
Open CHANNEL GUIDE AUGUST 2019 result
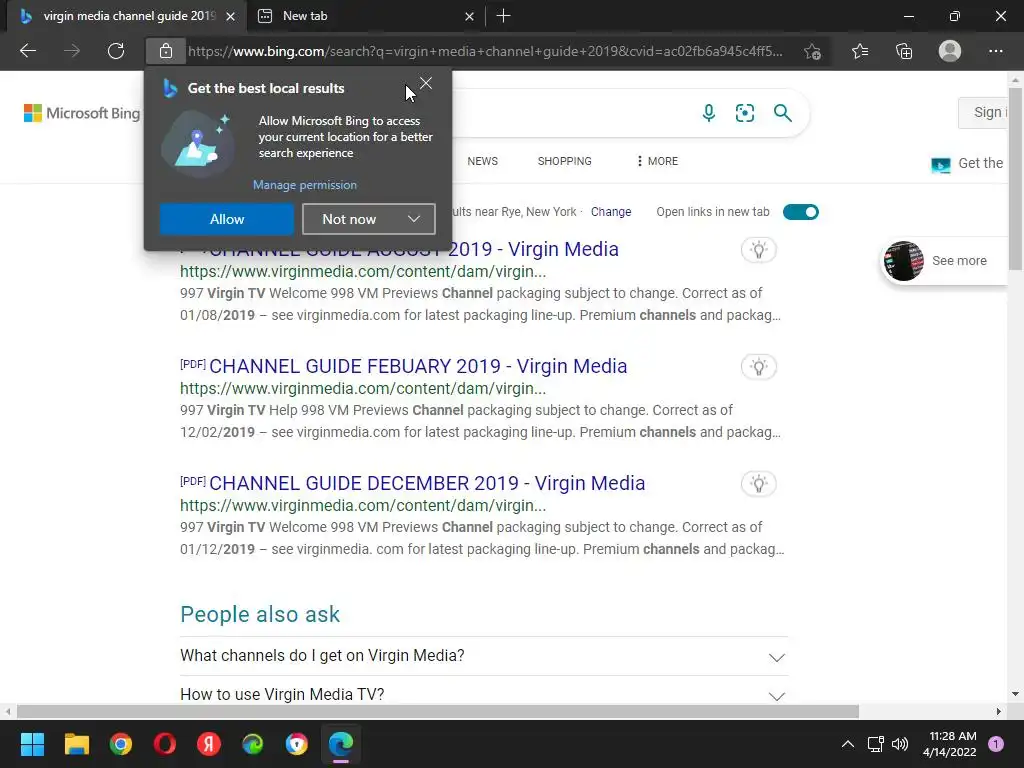click(413, 251)
